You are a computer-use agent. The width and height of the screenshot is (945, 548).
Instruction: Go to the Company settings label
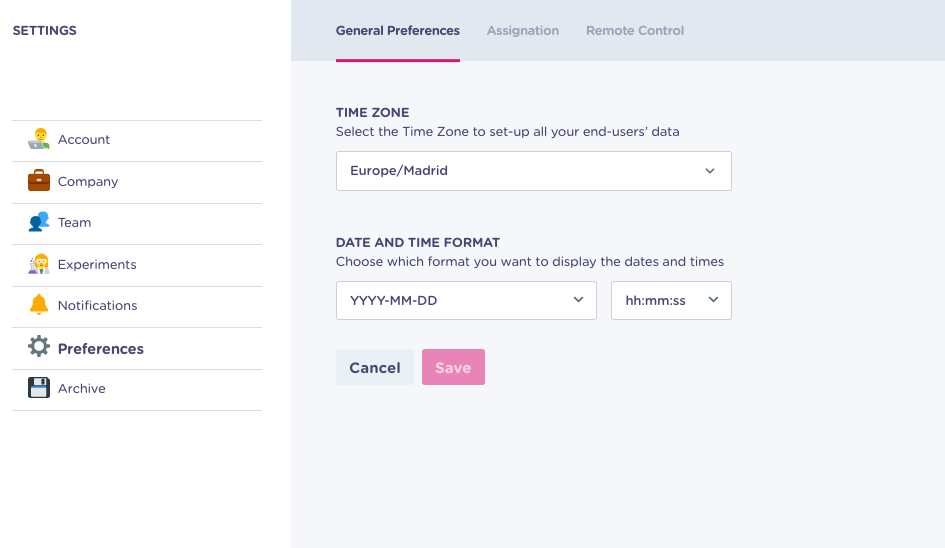point(88,181)
